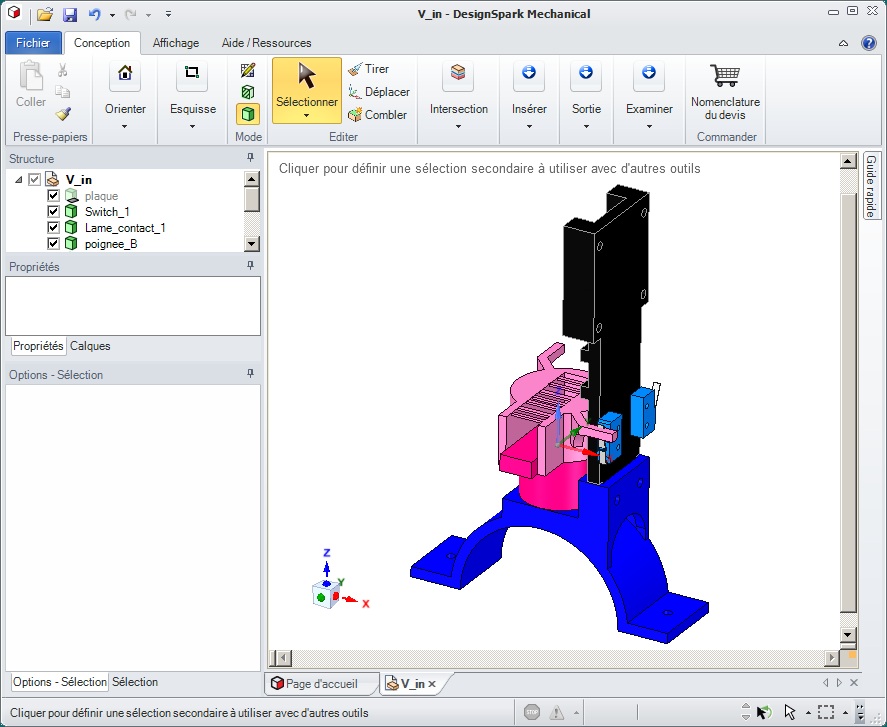The width and height of the screenshot is (887, 727).
Task: Pin the Options - Sélection panel
Action: 251,373
